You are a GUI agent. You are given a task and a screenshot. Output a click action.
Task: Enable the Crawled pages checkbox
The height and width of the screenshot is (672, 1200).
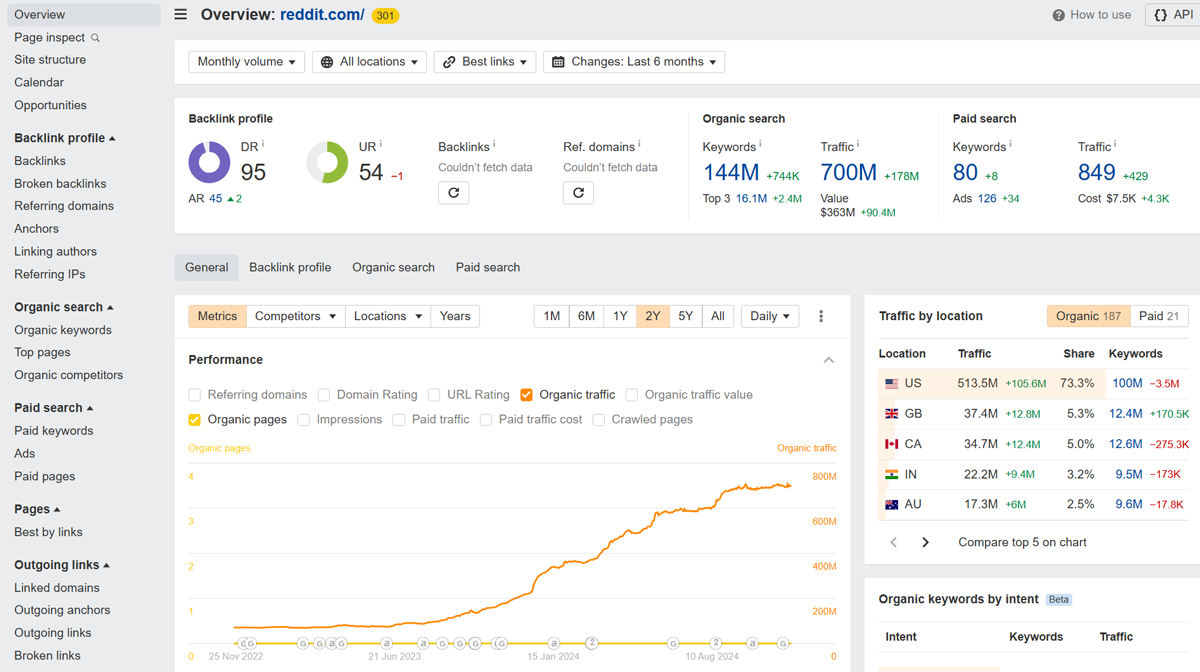[599, 420]
